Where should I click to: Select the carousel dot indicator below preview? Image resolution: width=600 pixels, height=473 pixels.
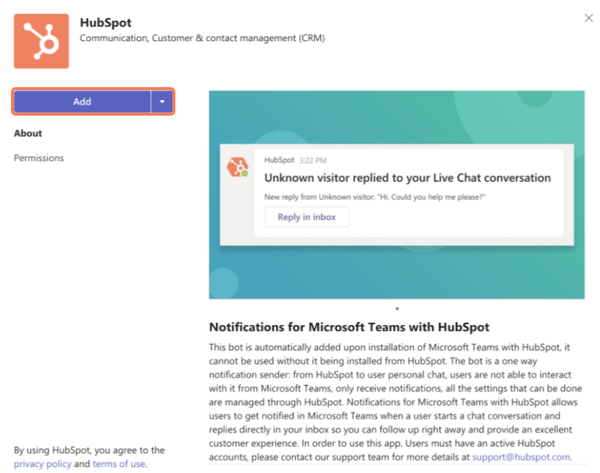[397, 309]
